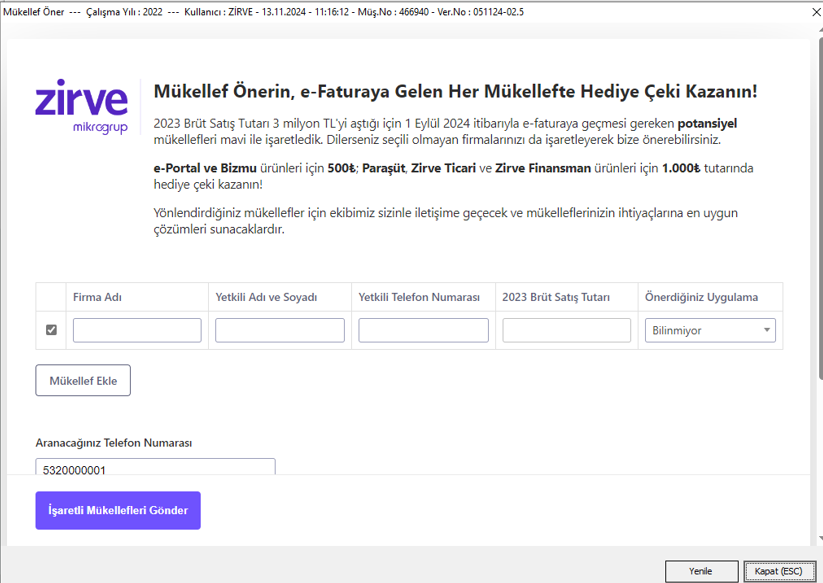823x583 pixels.
Task: Click the Aranacağınız Telefon Numarası field
Action: [x=155, y=467]
